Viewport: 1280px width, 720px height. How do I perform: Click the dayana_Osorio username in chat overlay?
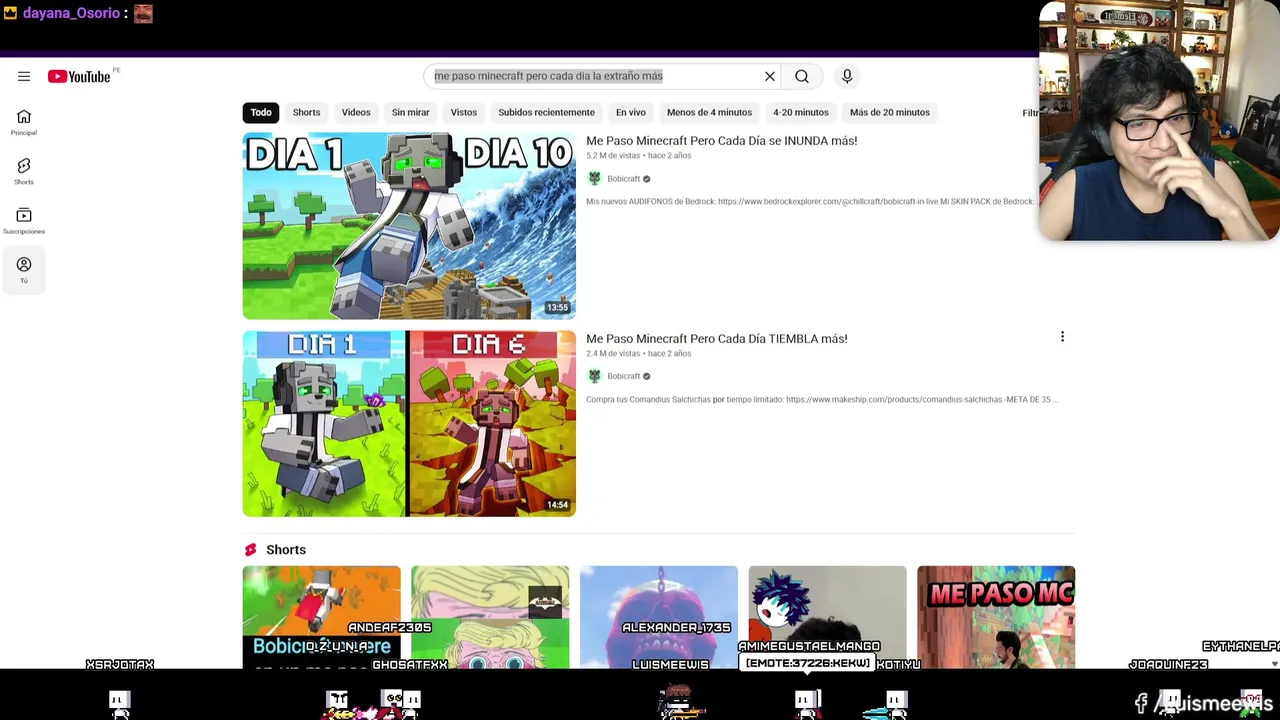click(71, 13)
